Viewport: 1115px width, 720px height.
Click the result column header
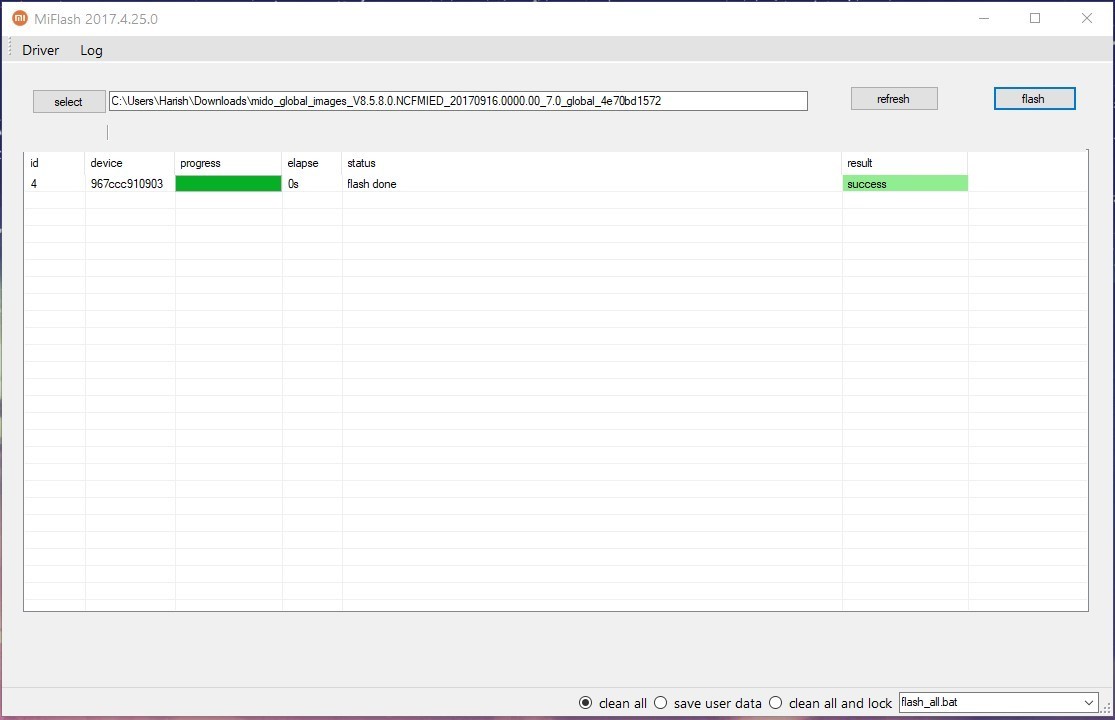coord(905,163)
